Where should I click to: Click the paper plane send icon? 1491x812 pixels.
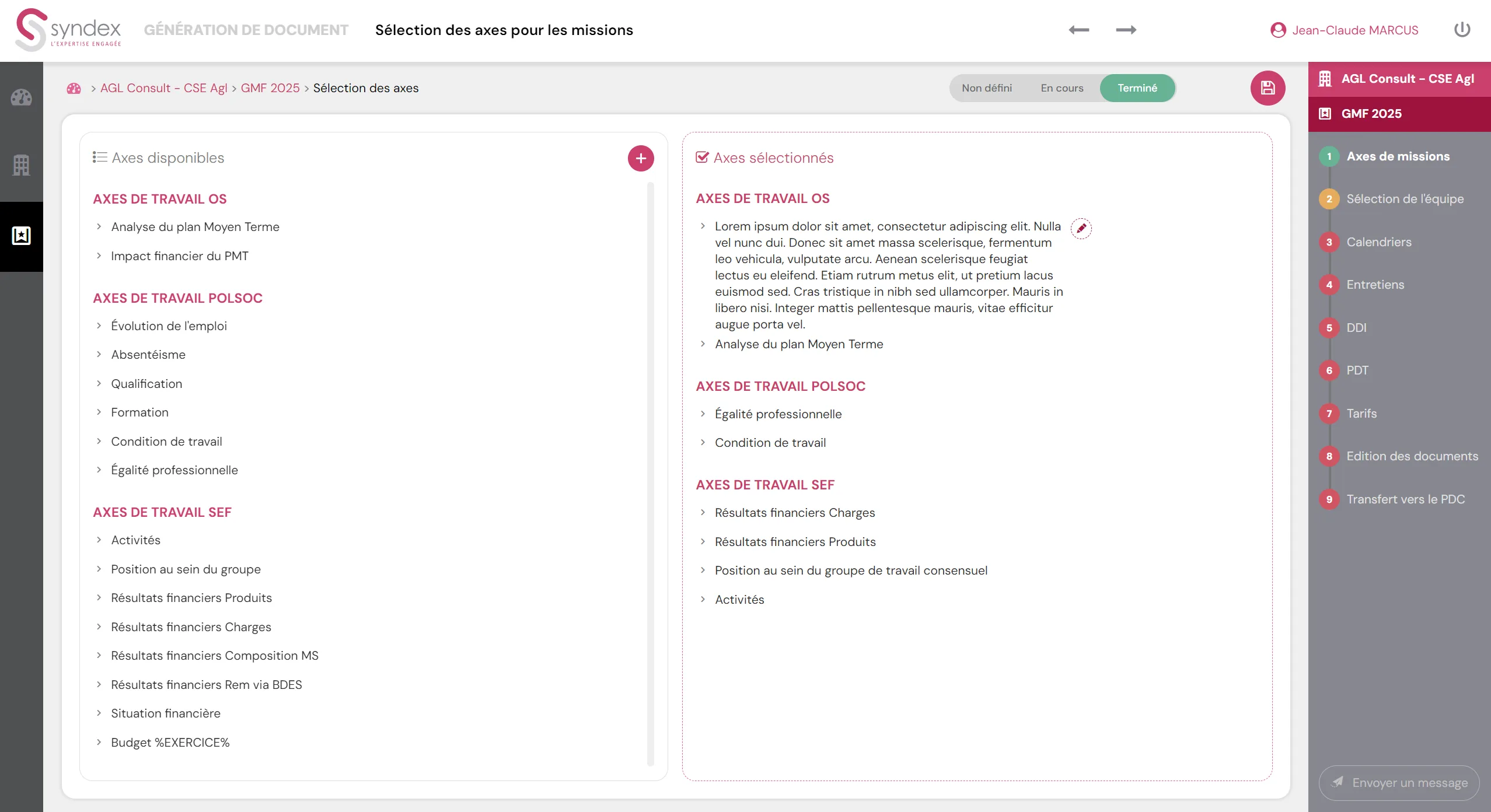point(1338,782)
